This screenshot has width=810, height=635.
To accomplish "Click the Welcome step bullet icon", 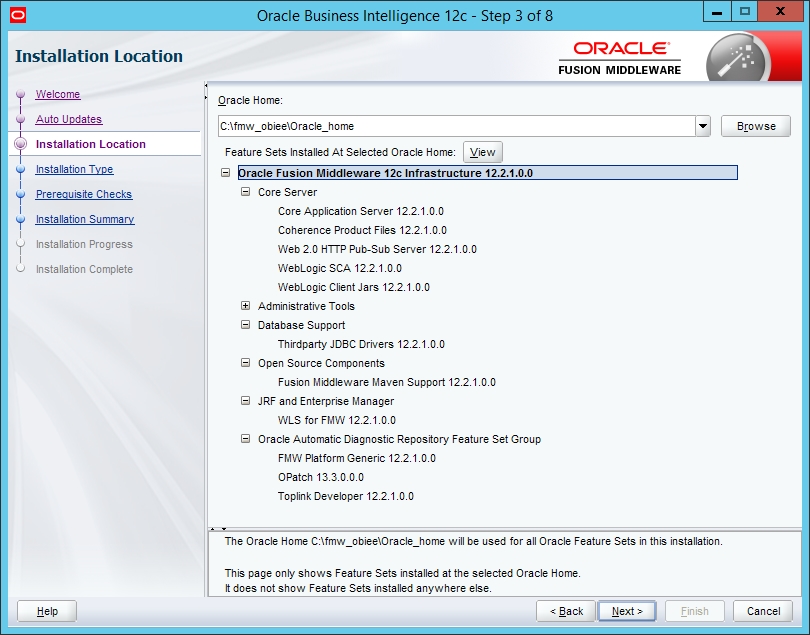I will pyautogui.click(x=21, y=94).
